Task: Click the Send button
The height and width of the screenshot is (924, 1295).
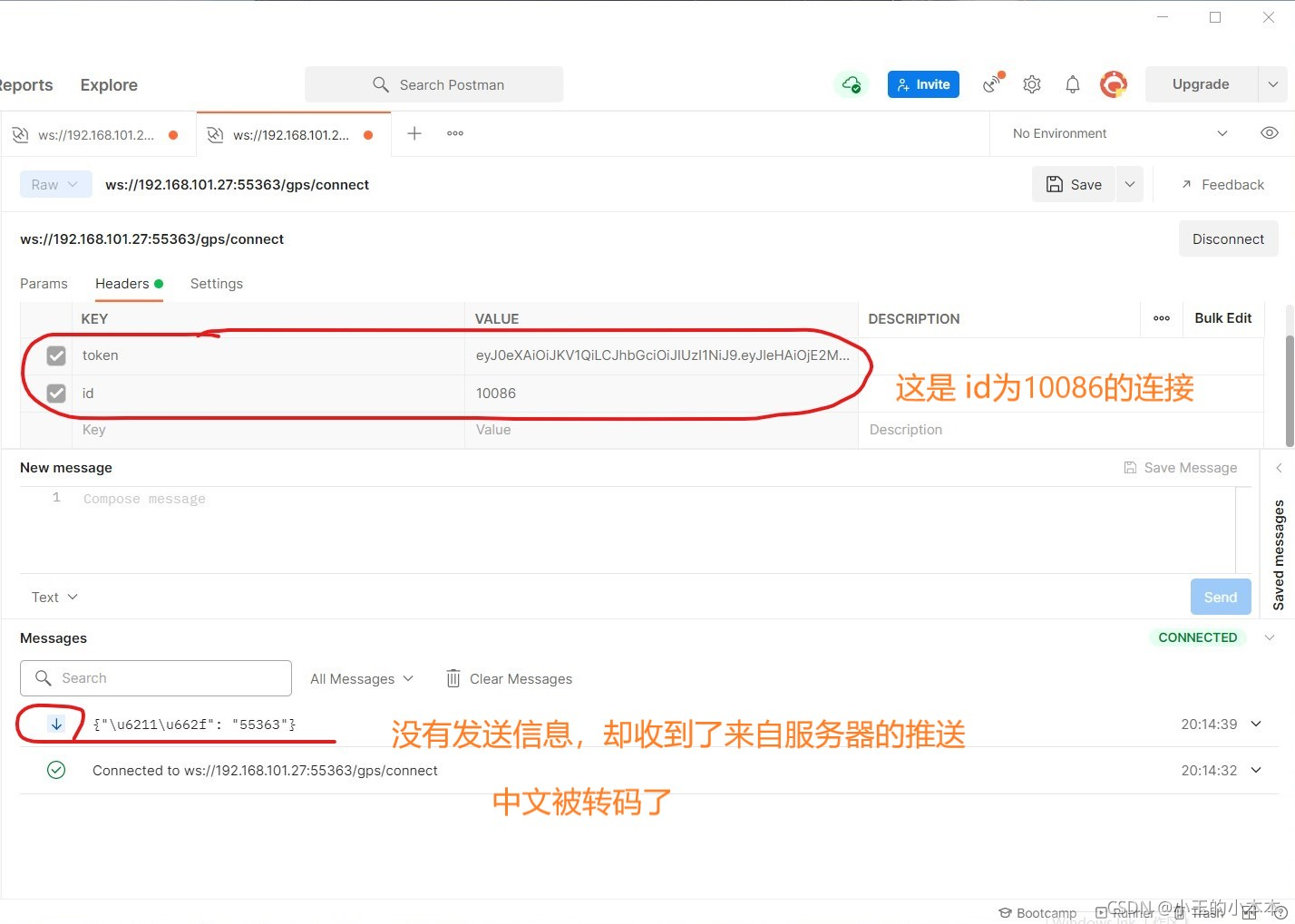Action: 1221,598
